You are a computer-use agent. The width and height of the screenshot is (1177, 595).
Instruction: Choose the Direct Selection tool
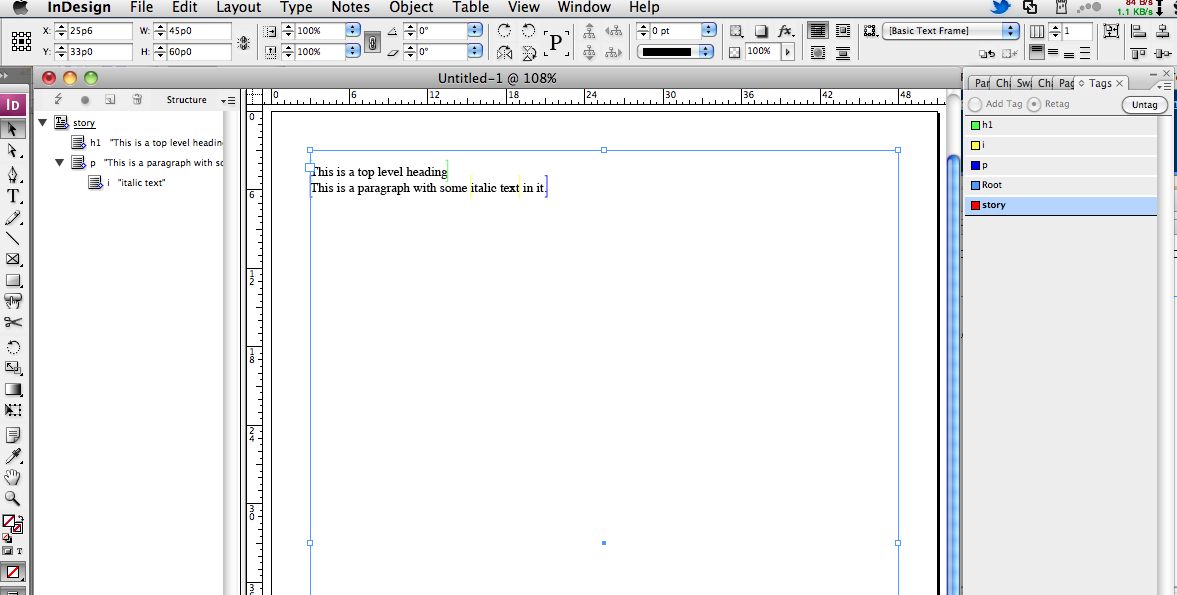click(x=12, y=151)
